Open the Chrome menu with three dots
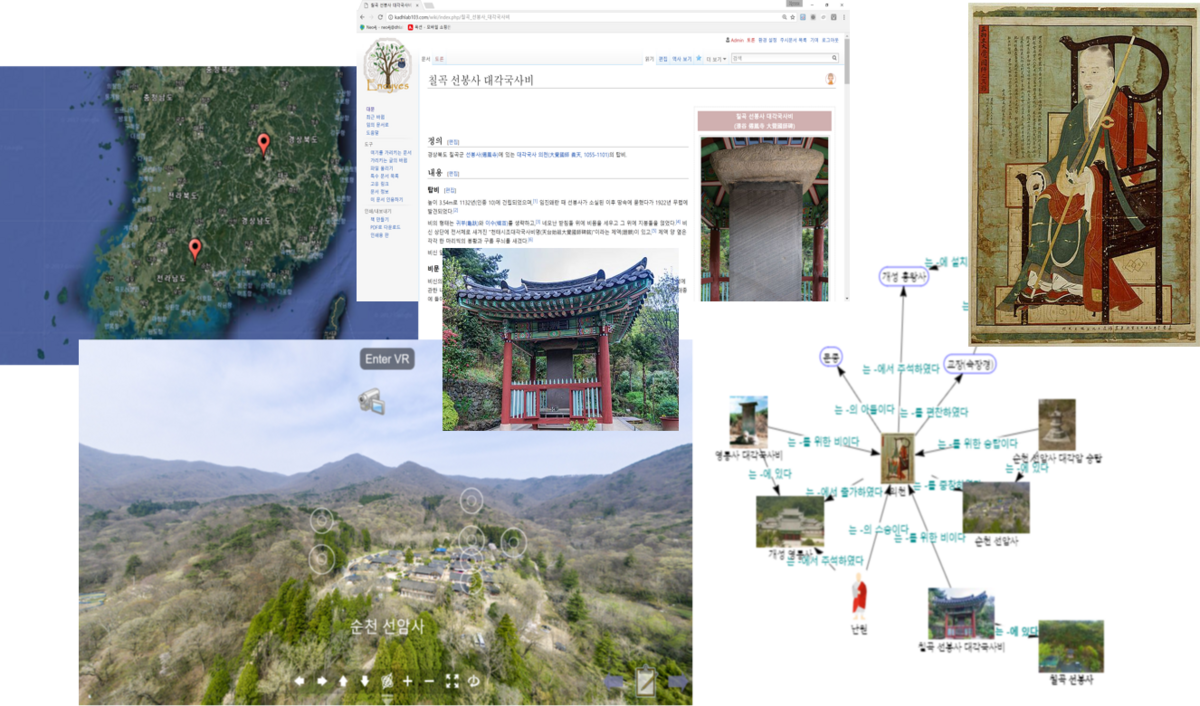The height and width of the screenshot is (706, 1200). click(x=842, y=17)
